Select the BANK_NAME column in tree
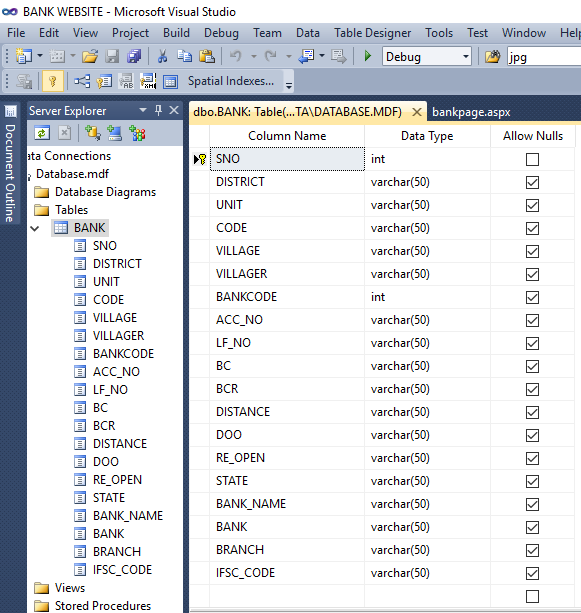581x613 pixels. coord(127,516)
